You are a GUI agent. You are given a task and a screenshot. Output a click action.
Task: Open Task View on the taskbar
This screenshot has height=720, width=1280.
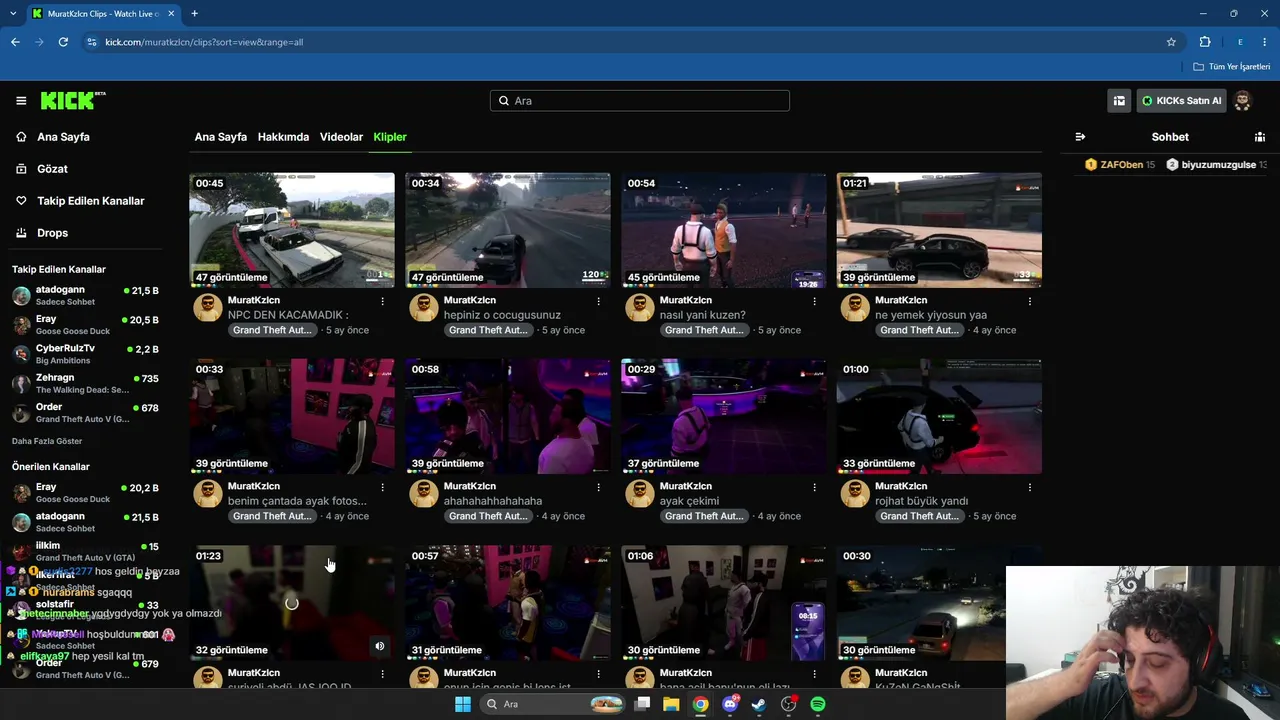click(642, 704)
